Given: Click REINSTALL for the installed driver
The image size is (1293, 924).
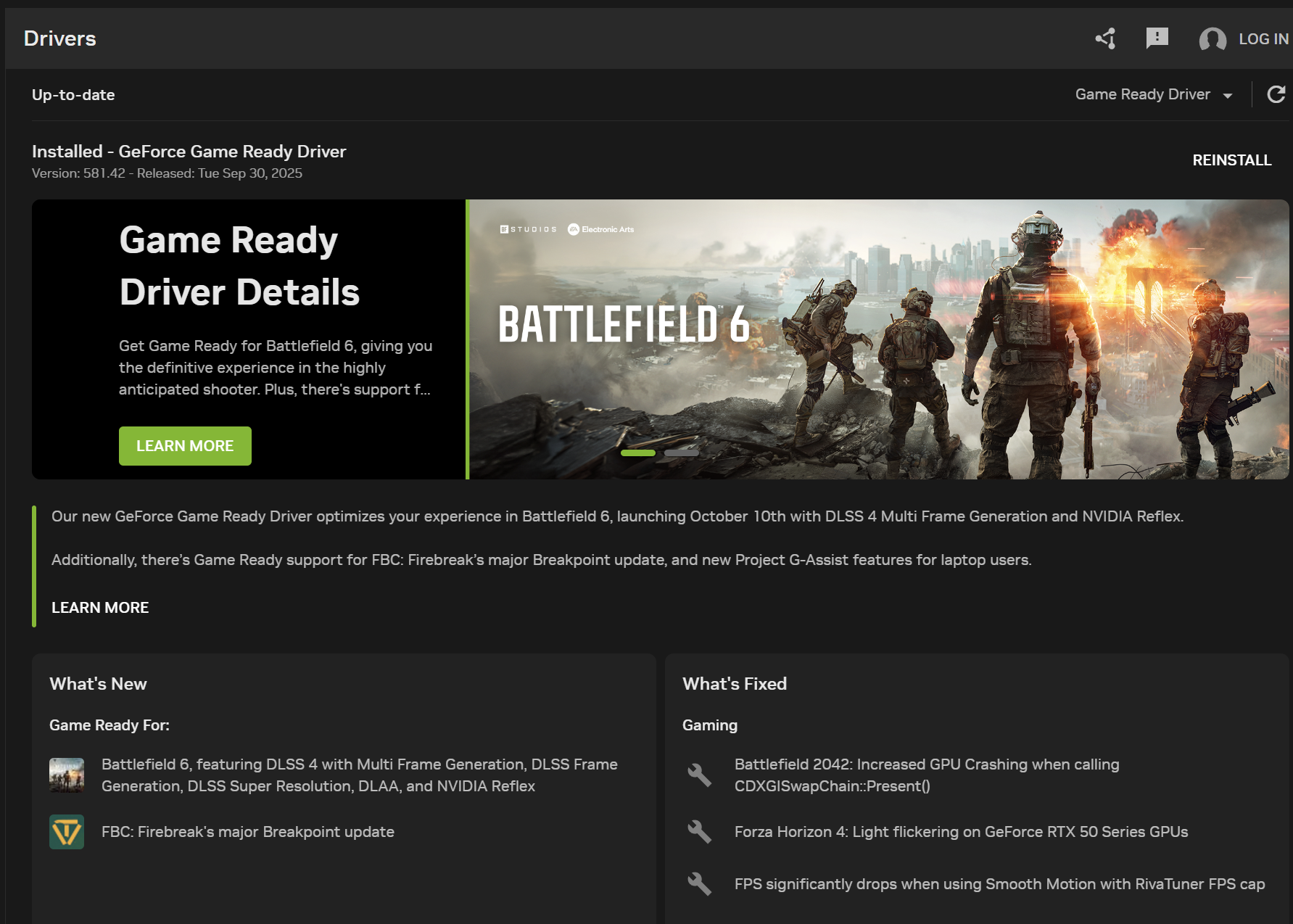Looking at the screenshot, I should coord(1232,160).
